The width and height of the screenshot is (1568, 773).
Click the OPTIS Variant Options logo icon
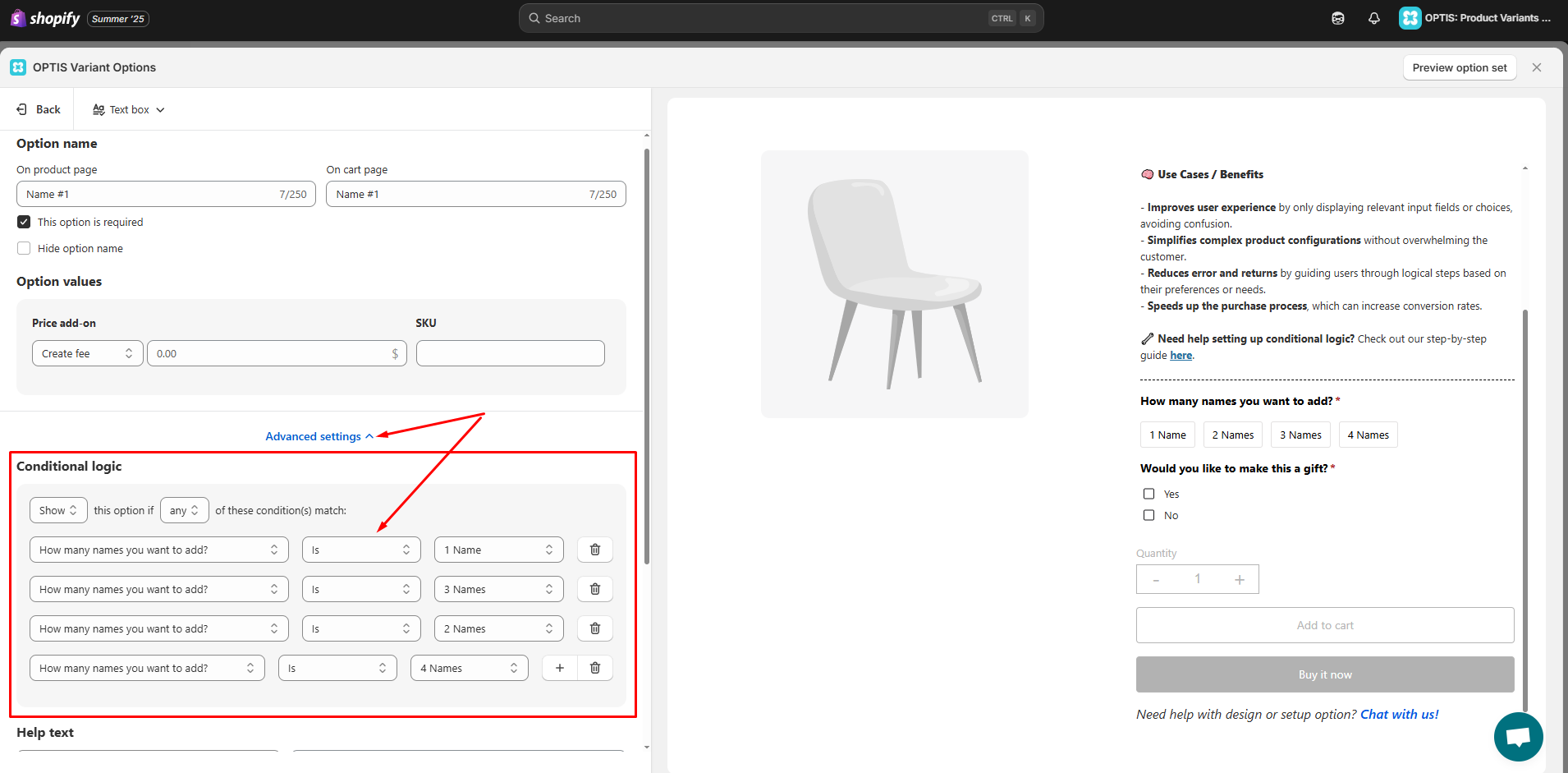[x=18, y=67]
